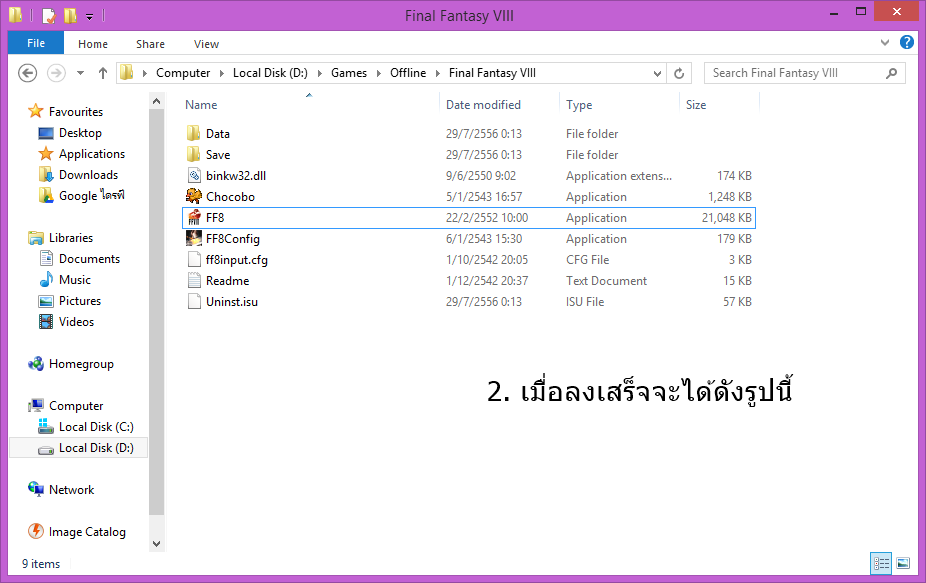Click the Back navigation arrow
The image size is (926, 583).
click(x=28, y=73)
